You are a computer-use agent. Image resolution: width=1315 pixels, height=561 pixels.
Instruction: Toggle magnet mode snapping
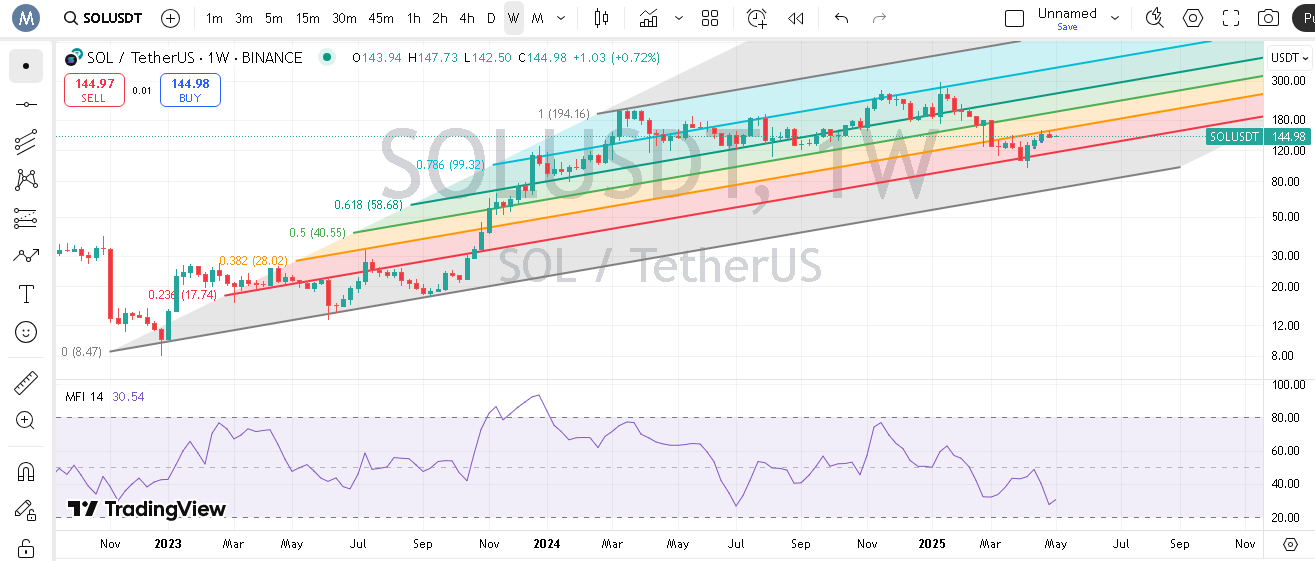pyautogui.click(x=26, y=471)
